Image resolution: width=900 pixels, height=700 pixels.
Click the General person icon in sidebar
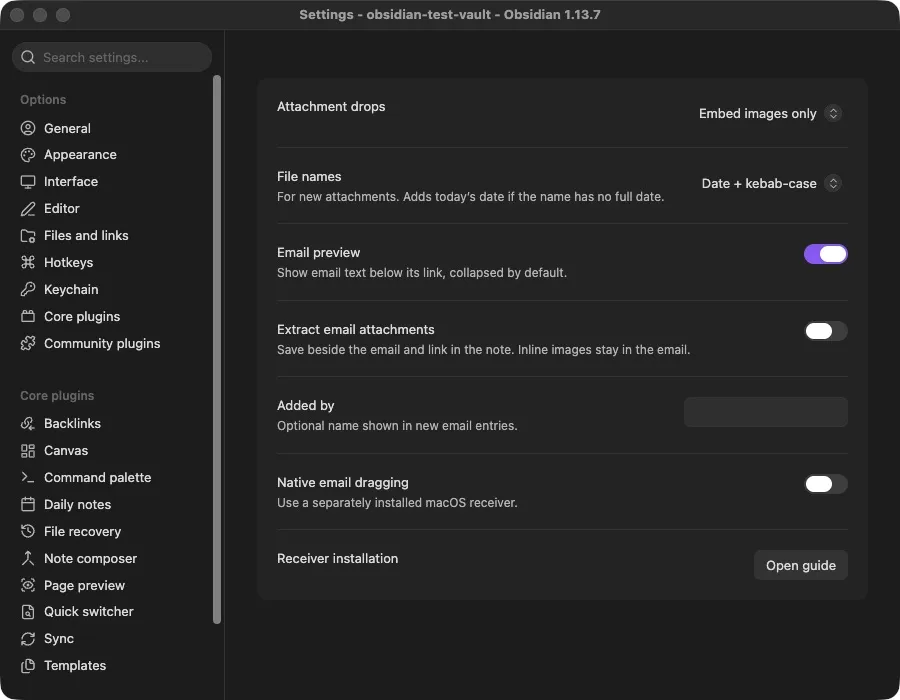pos(28,128)
